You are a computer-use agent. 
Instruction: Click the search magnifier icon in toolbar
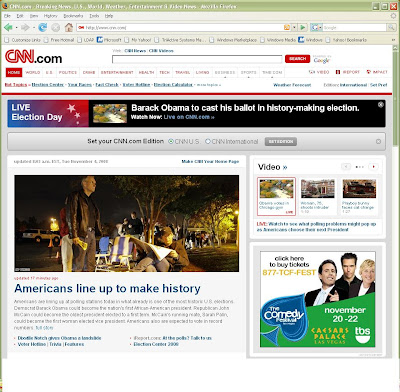point(391,27)
